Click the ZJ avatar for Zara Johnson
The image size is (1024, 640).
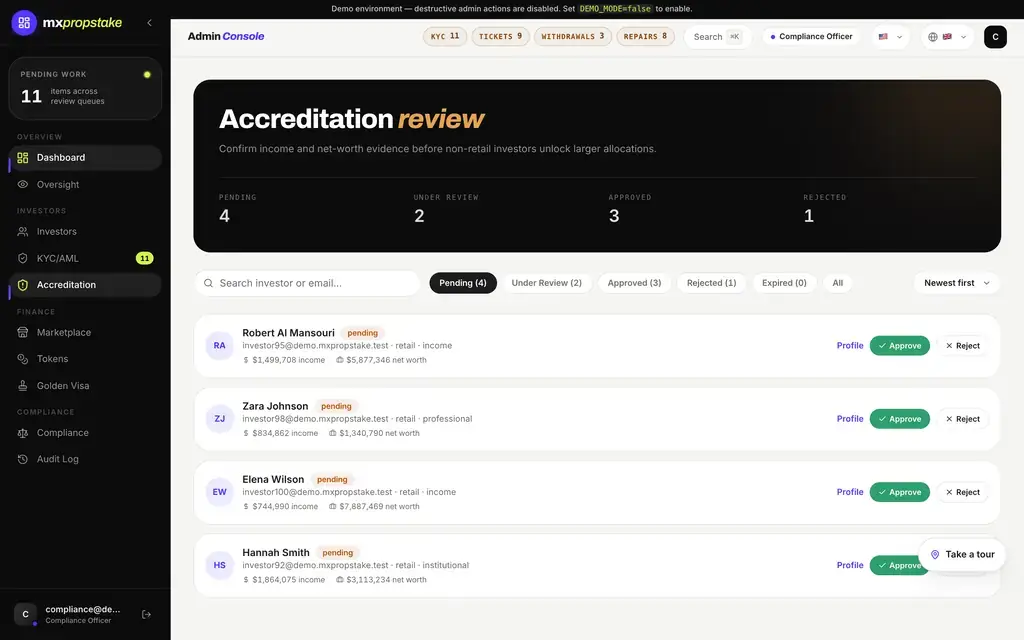(x=219, y=419)
